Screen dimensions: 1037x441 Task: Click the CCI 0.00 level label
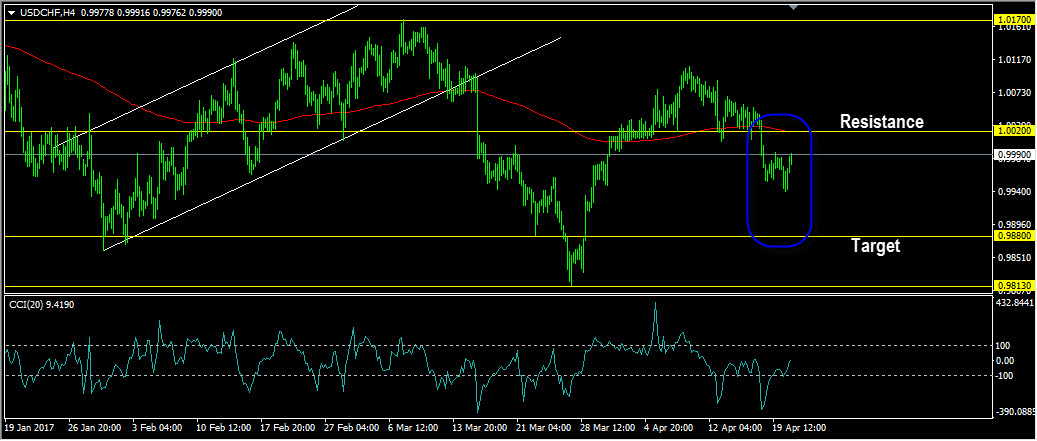point(1007,360)
